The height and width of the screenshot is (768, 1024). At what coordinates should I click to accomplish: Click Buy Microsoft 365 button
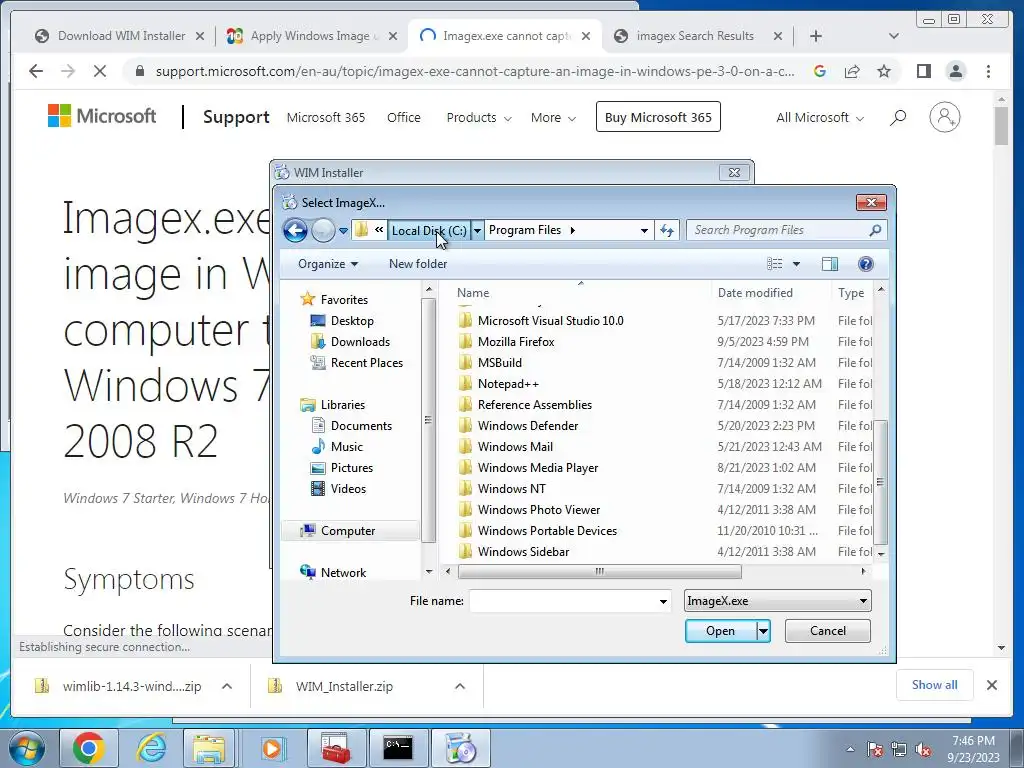coord(658,117)
